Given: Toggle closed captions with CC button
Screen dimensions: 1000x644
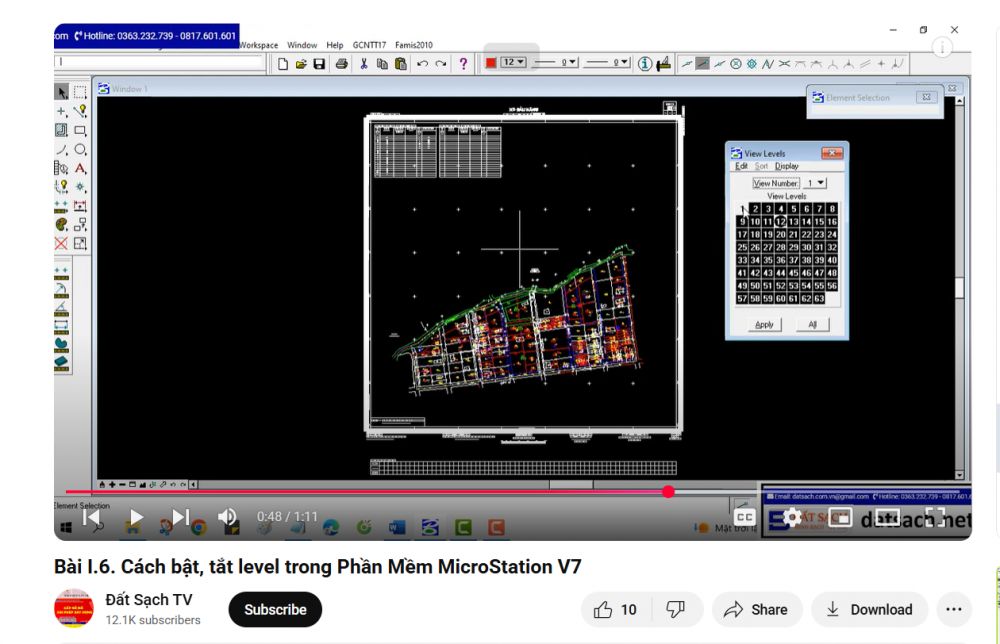Looking at the screenshot, I should coord(744,517).
